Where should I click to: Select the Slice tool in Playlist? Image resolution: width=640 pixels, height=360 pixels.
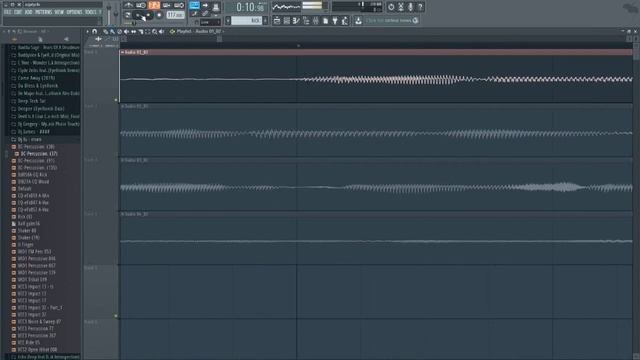click(x=141, y=31)
